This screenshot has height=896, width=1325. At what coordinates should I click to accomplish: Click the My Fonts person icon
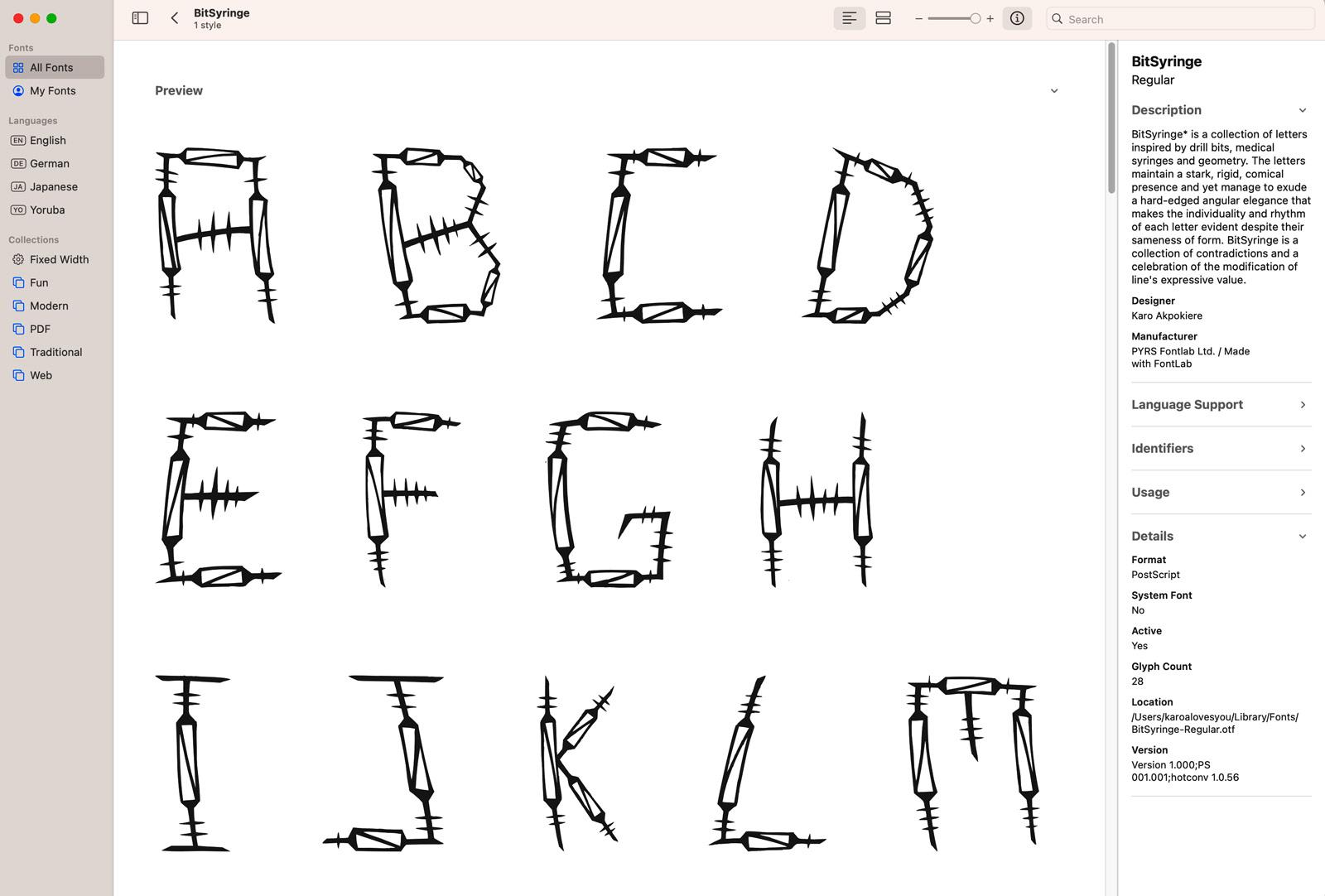(x=18, y=91)
